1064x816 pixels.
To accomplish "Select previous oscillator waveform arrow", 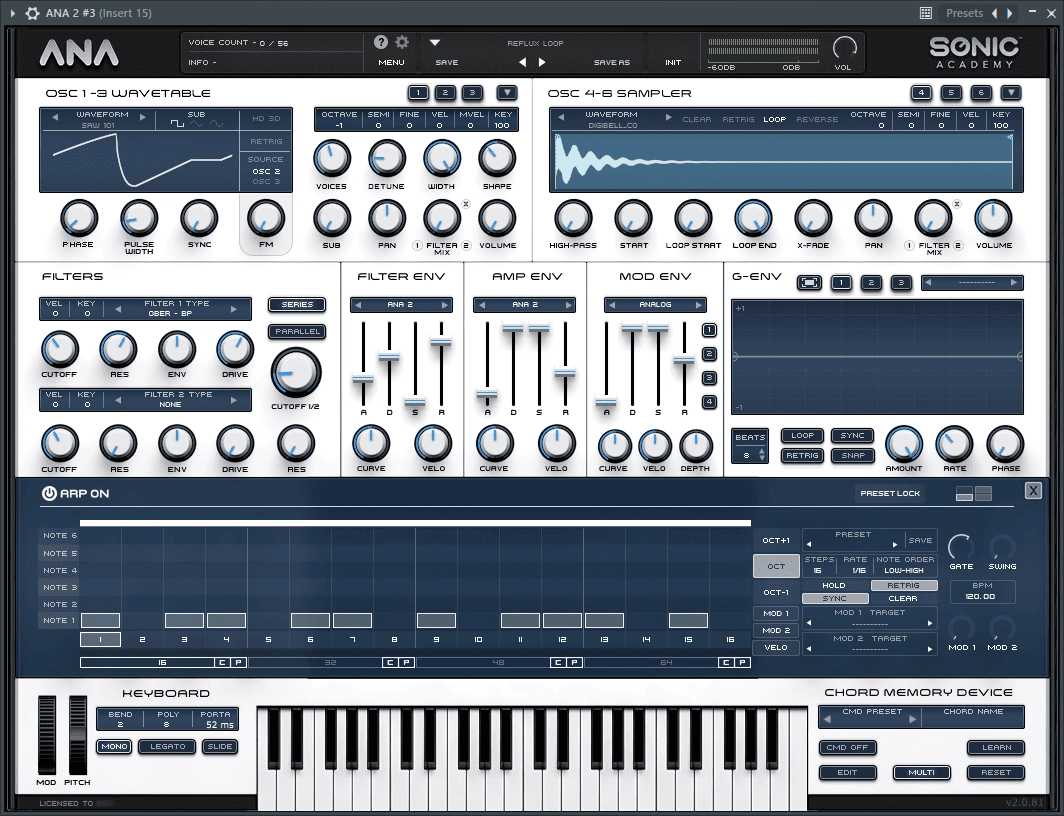I will 55,117.
